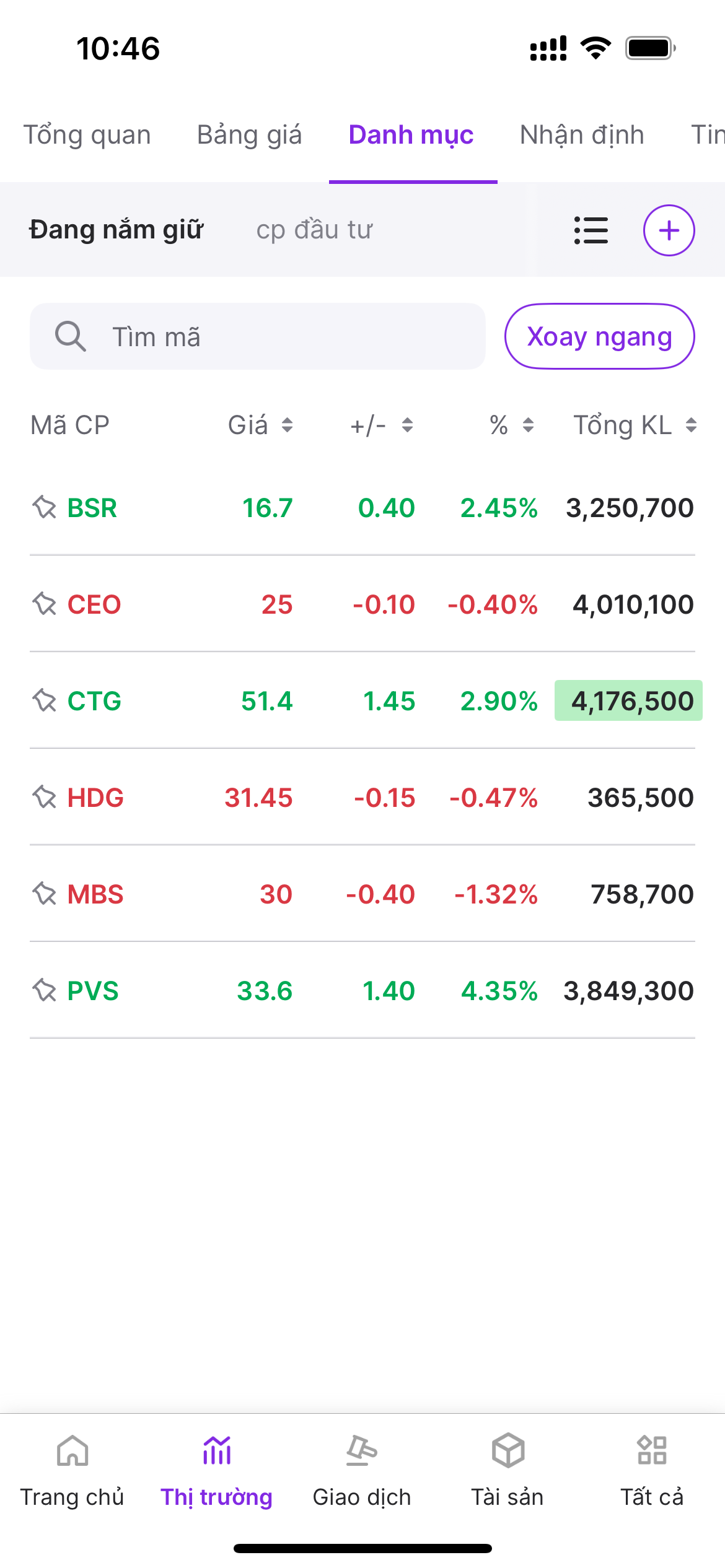
Task: Select cp đầu tư watchlist
Action: pyautogui.click(x=314, y=230)
